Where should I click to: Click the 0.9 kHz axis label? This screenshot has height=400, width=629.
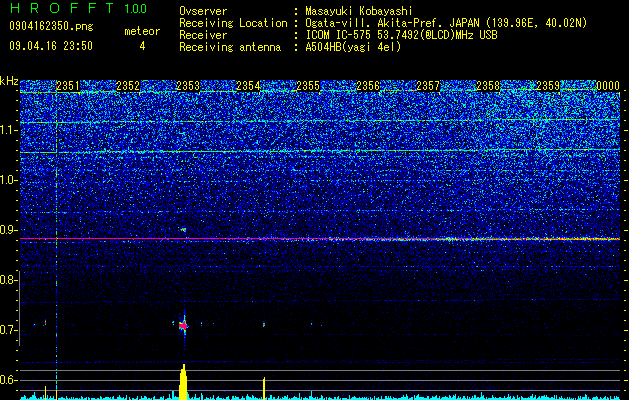(x=9, y=230)
